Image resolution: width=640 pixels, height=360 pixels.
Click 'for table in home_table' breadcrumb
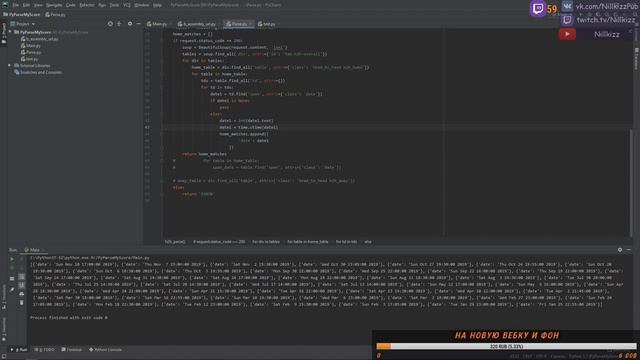[308, 242]
